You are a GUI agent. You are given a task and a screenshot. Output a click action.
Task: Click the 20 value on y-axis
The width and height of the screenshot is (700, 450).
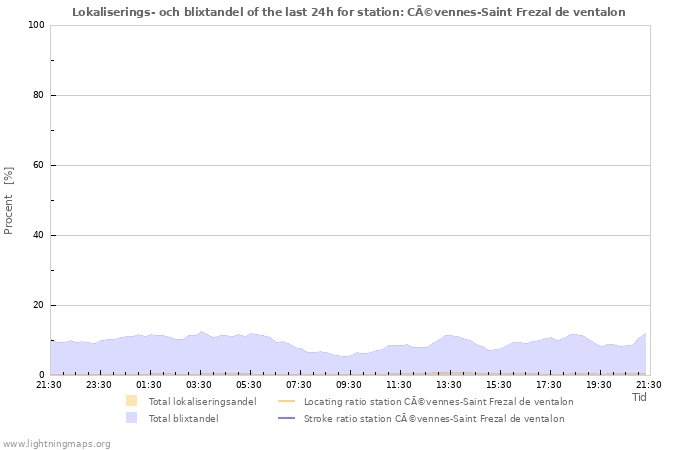(40, 305)
